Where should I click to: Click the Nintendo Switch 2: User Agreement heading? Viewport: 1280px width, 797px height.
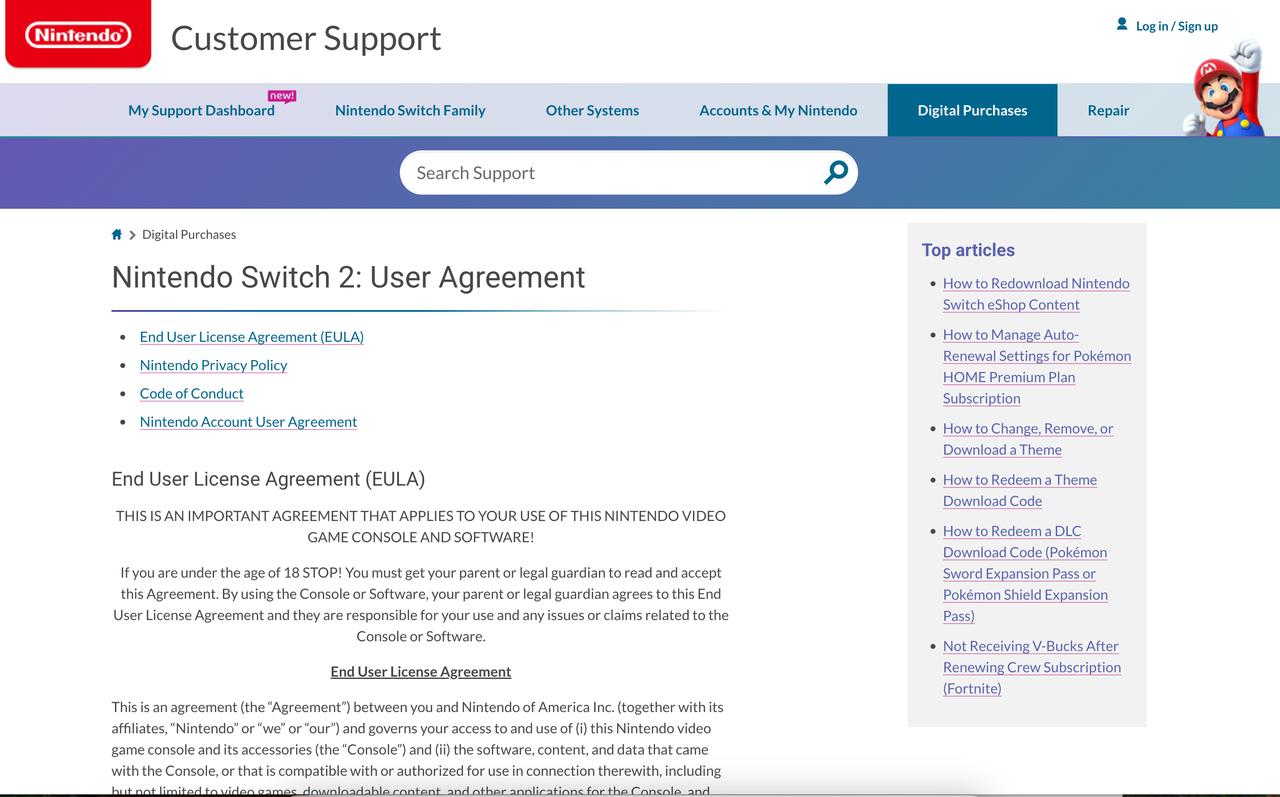(348, 277)
